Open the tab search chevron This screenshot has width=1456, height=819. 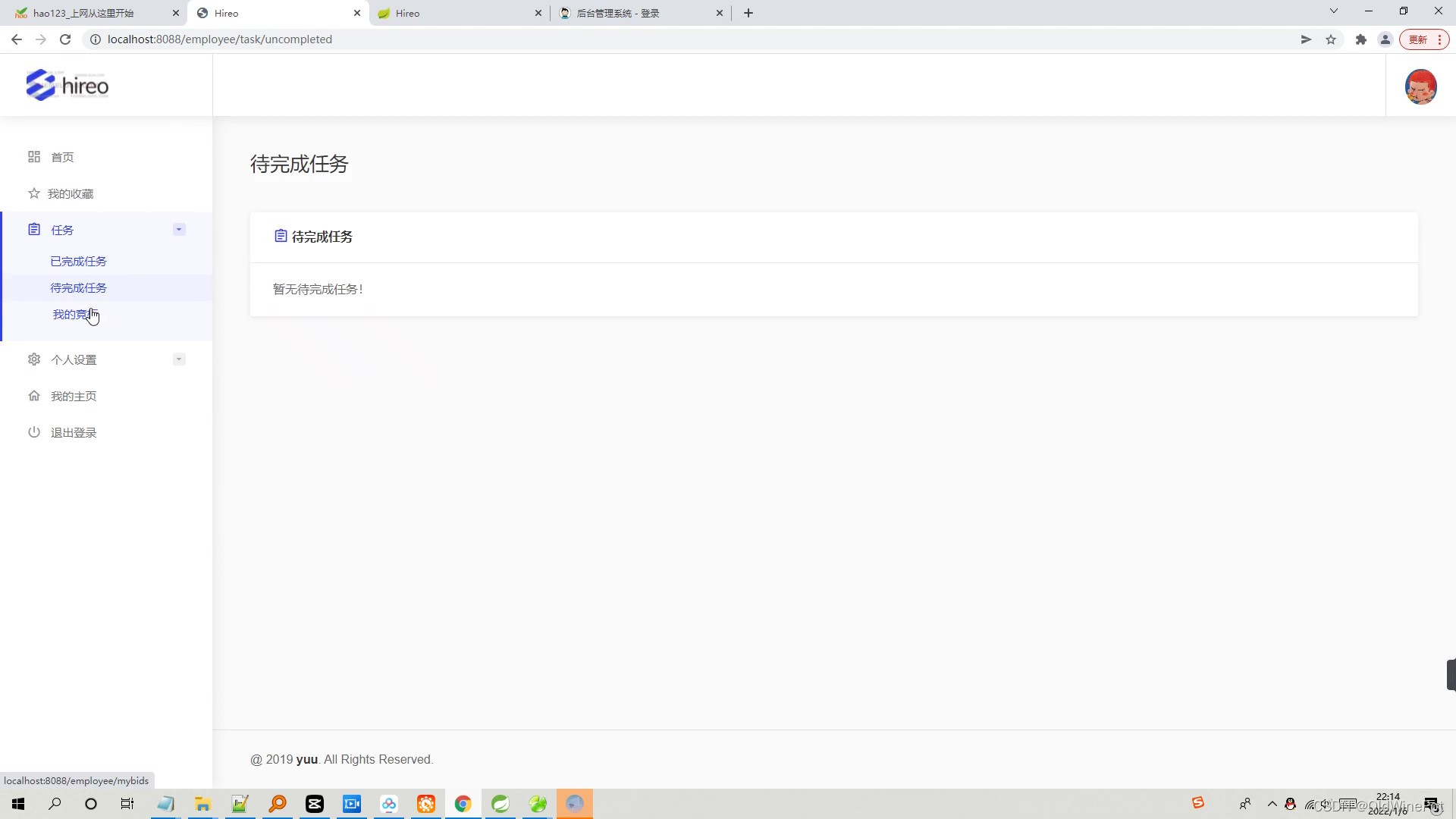point(1334,11)
